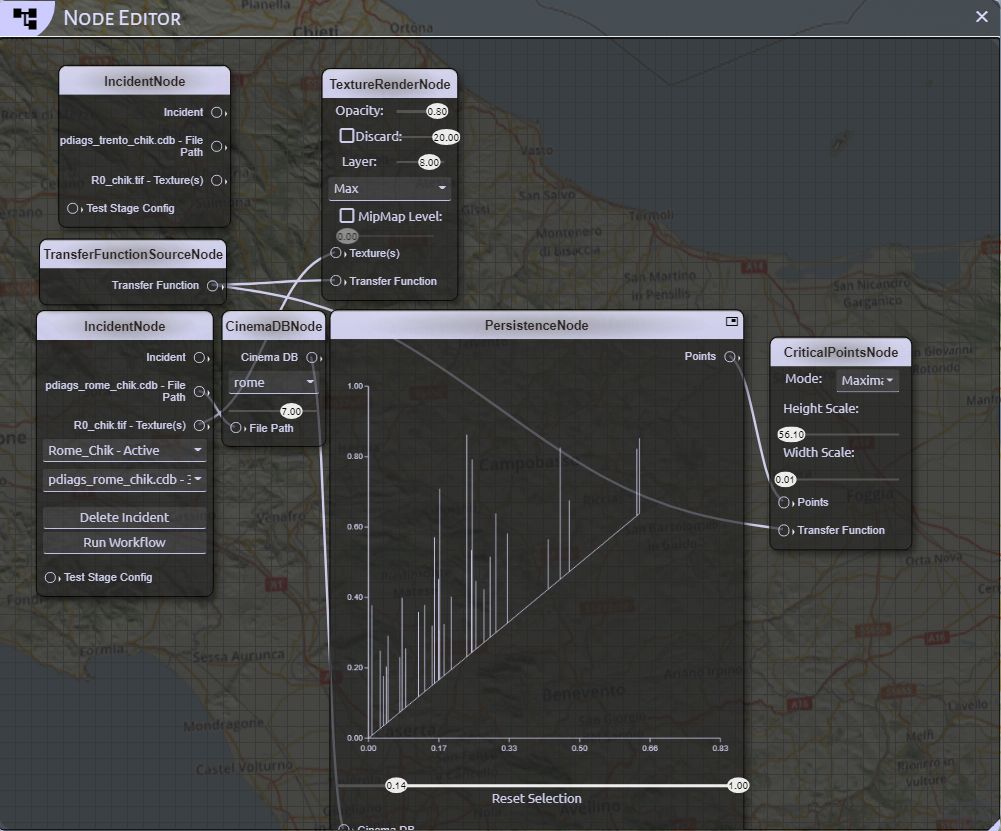
Task: Collapse the PersistenceNode with its minimize icon
Action: click(732, 322)
